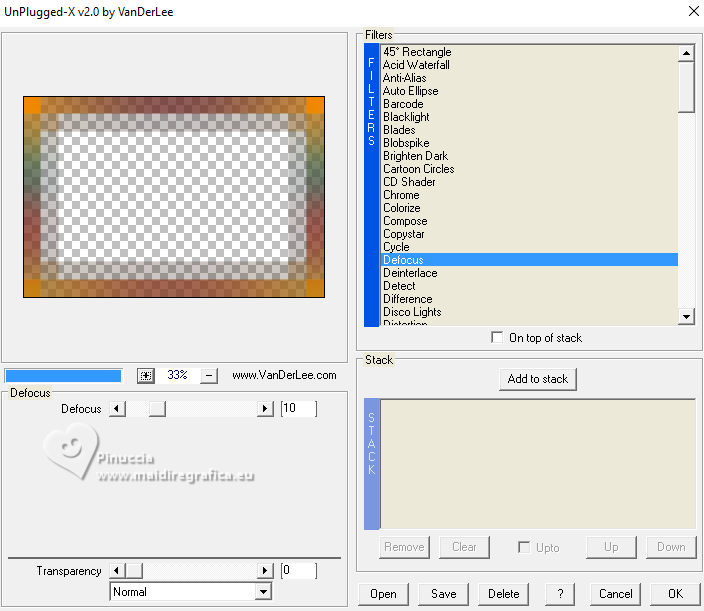Image resolution: width=704 pixels, height=611 pixels.
Task: Click the Defocus slider right arrow
Action: pyautogui.click(x=265, y=409)
